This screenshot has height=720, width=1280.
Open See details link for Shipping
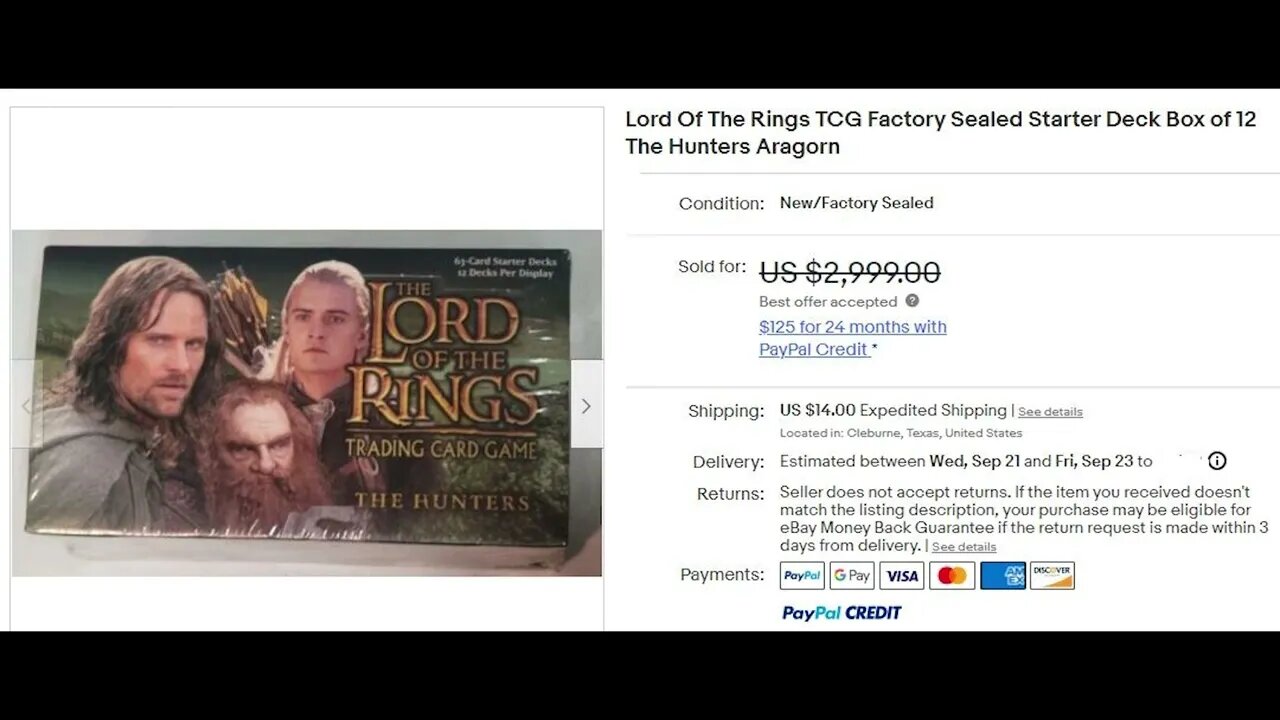click(x=1050, y=412)
